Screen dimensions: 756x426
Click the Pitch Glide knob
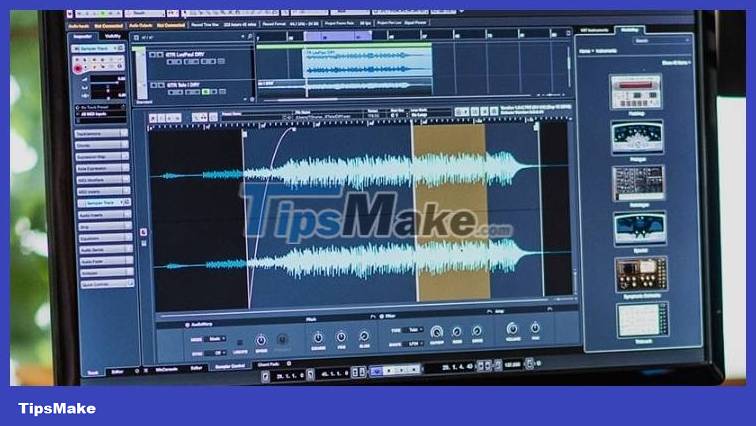pyautogui.click(x=364, y=336)
